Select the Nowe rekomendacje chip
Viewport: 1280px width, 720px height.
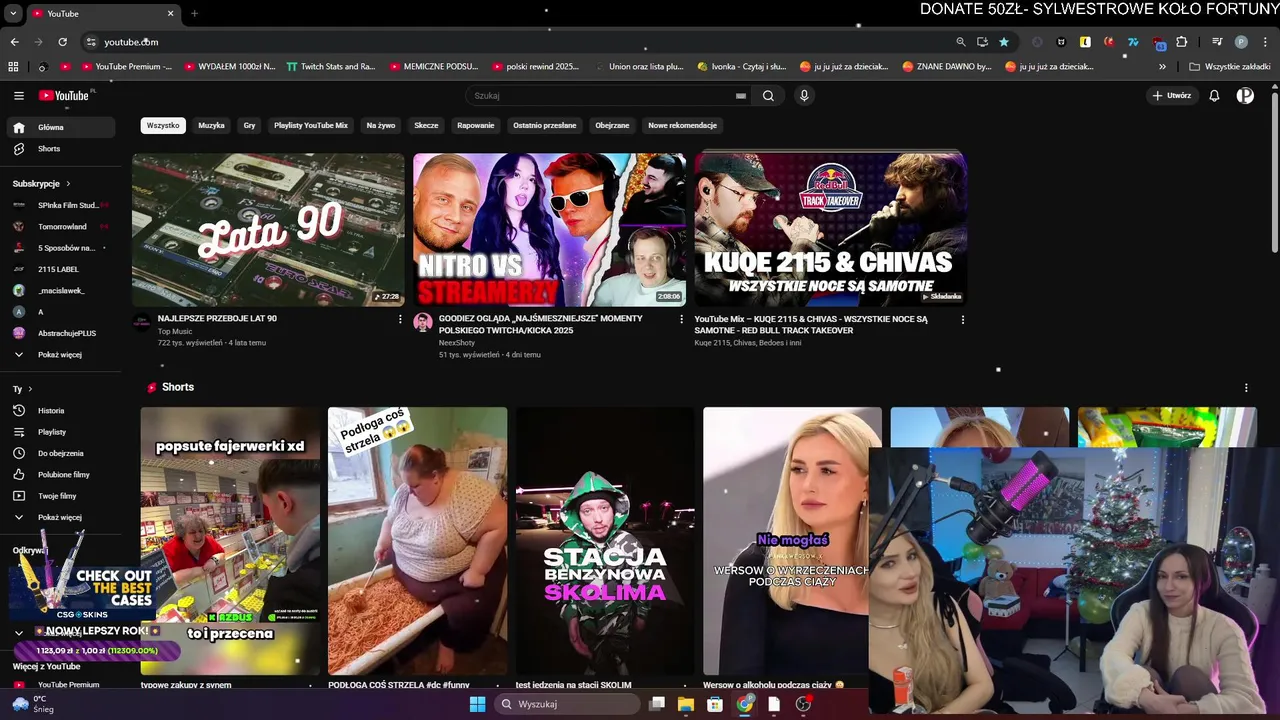coord(683,126)
